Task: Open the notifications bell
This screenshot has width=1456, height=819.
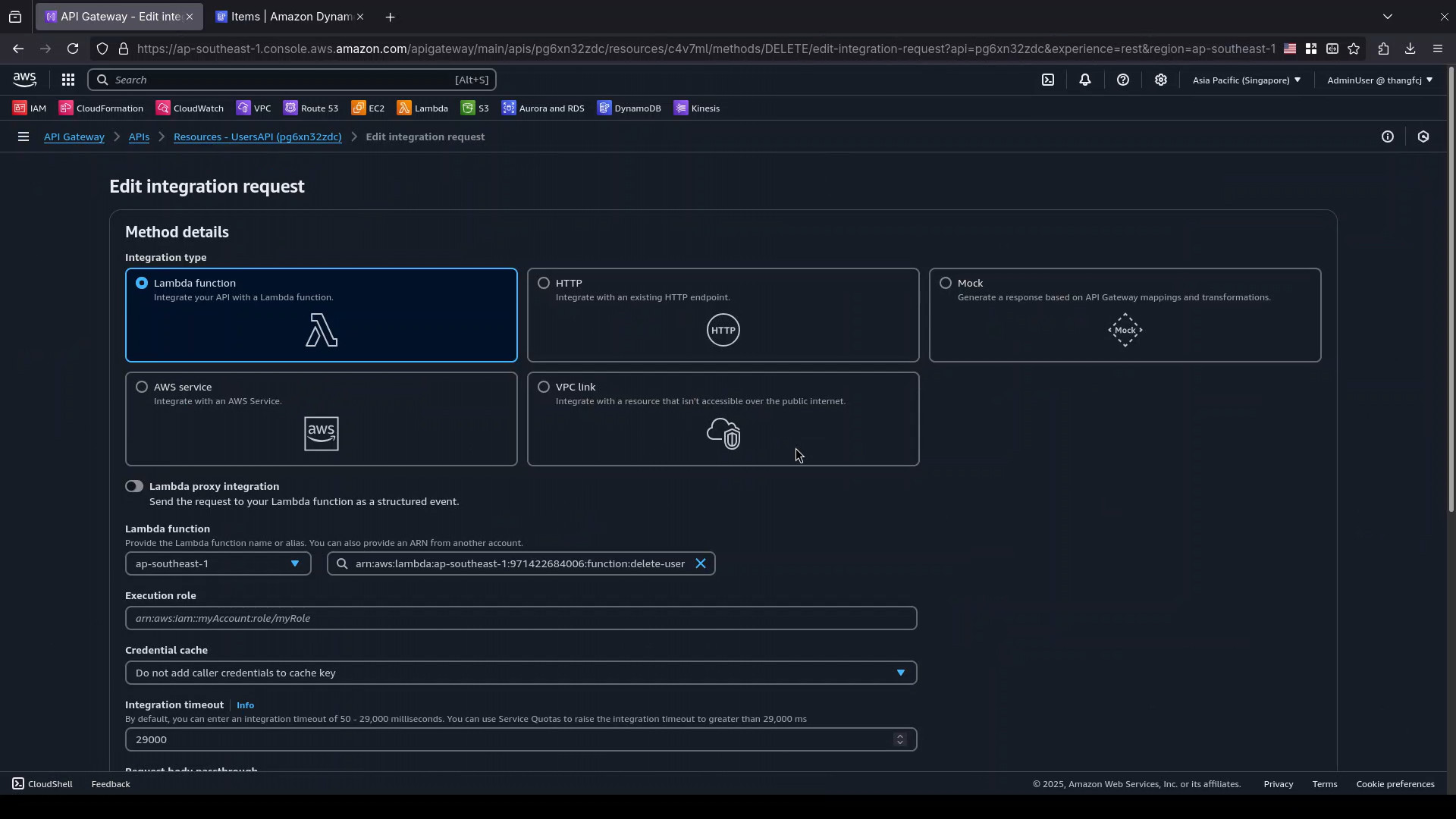Action: [1085, 80]
